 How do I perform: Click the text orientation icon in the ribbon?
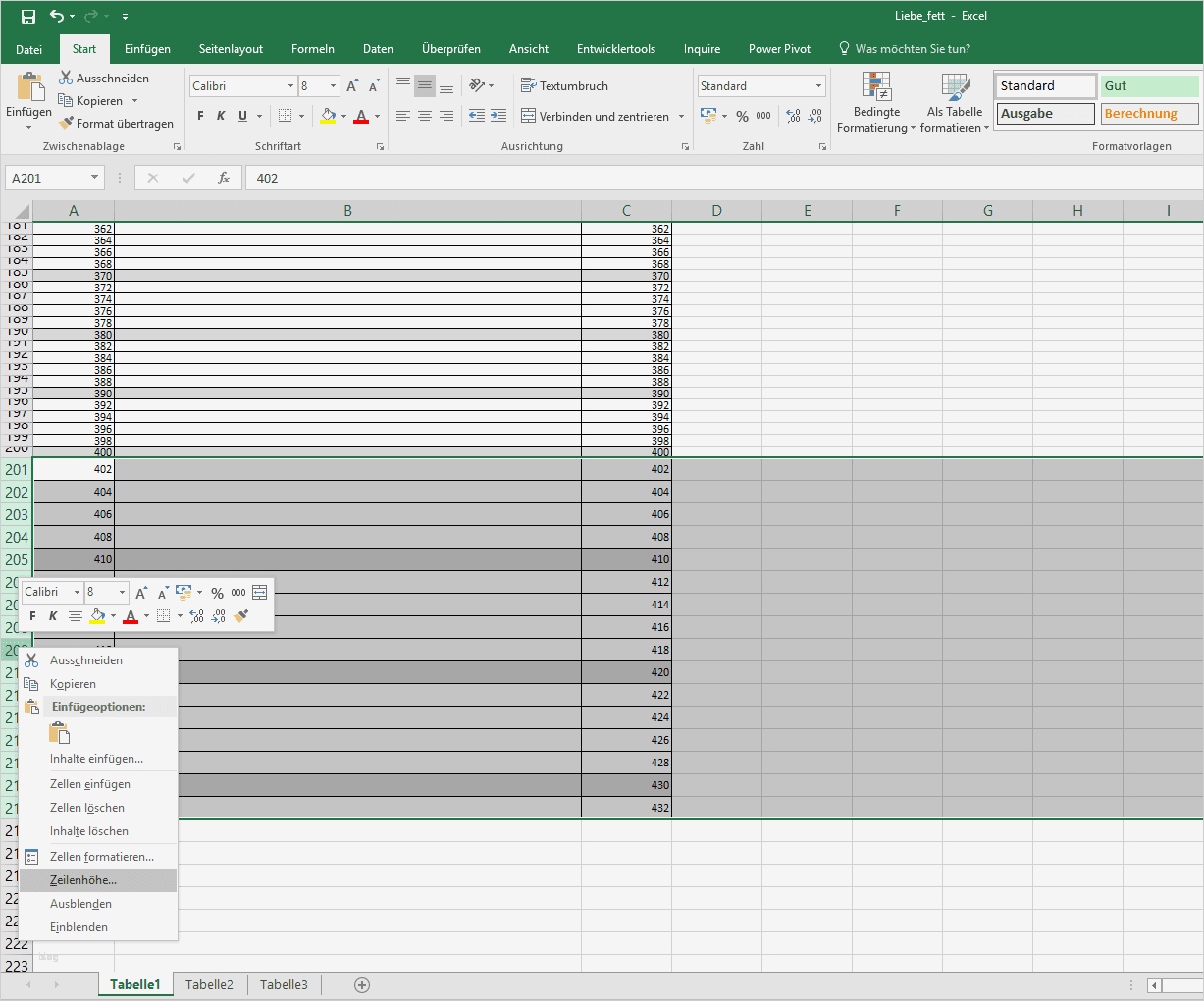tap(477, 86)
